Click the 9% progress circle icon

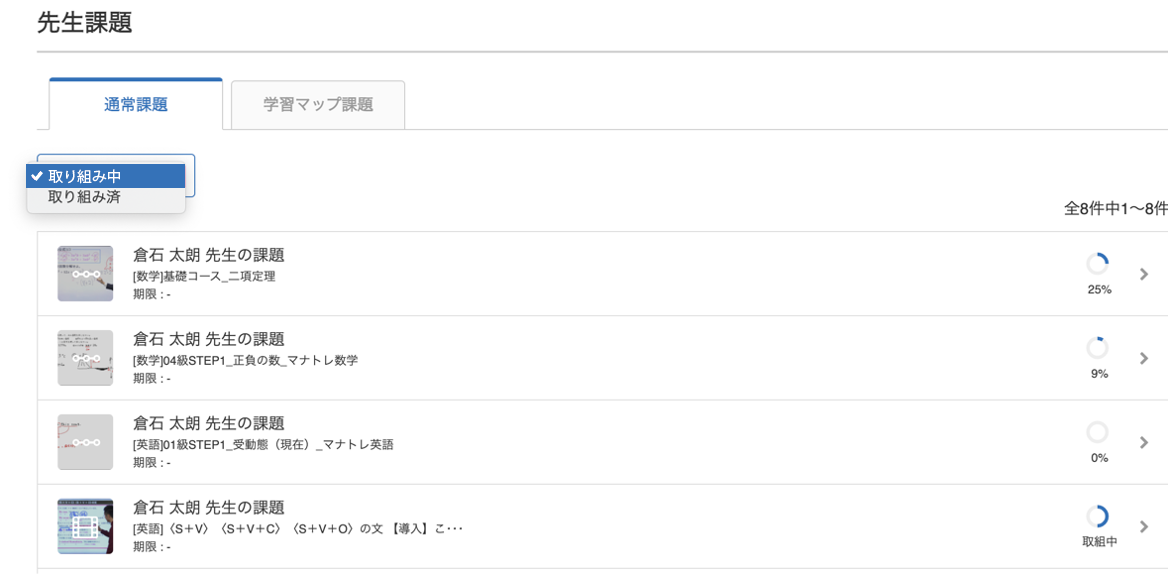(1097, 348)
